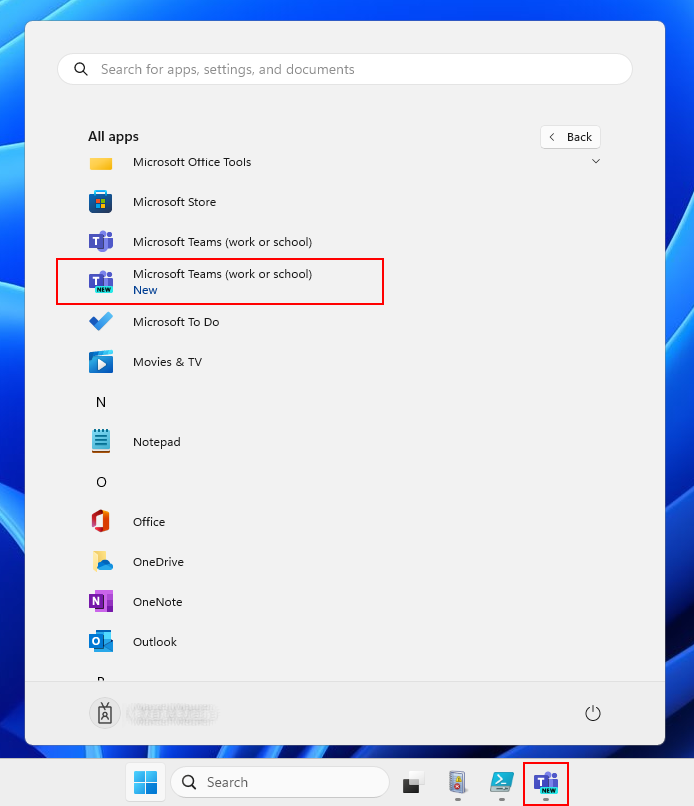Image resolution: width=694 pixels, height=806 pixels.
Task: Launch Office app icon
Action: pyautogui.click(x=101, y=521)
